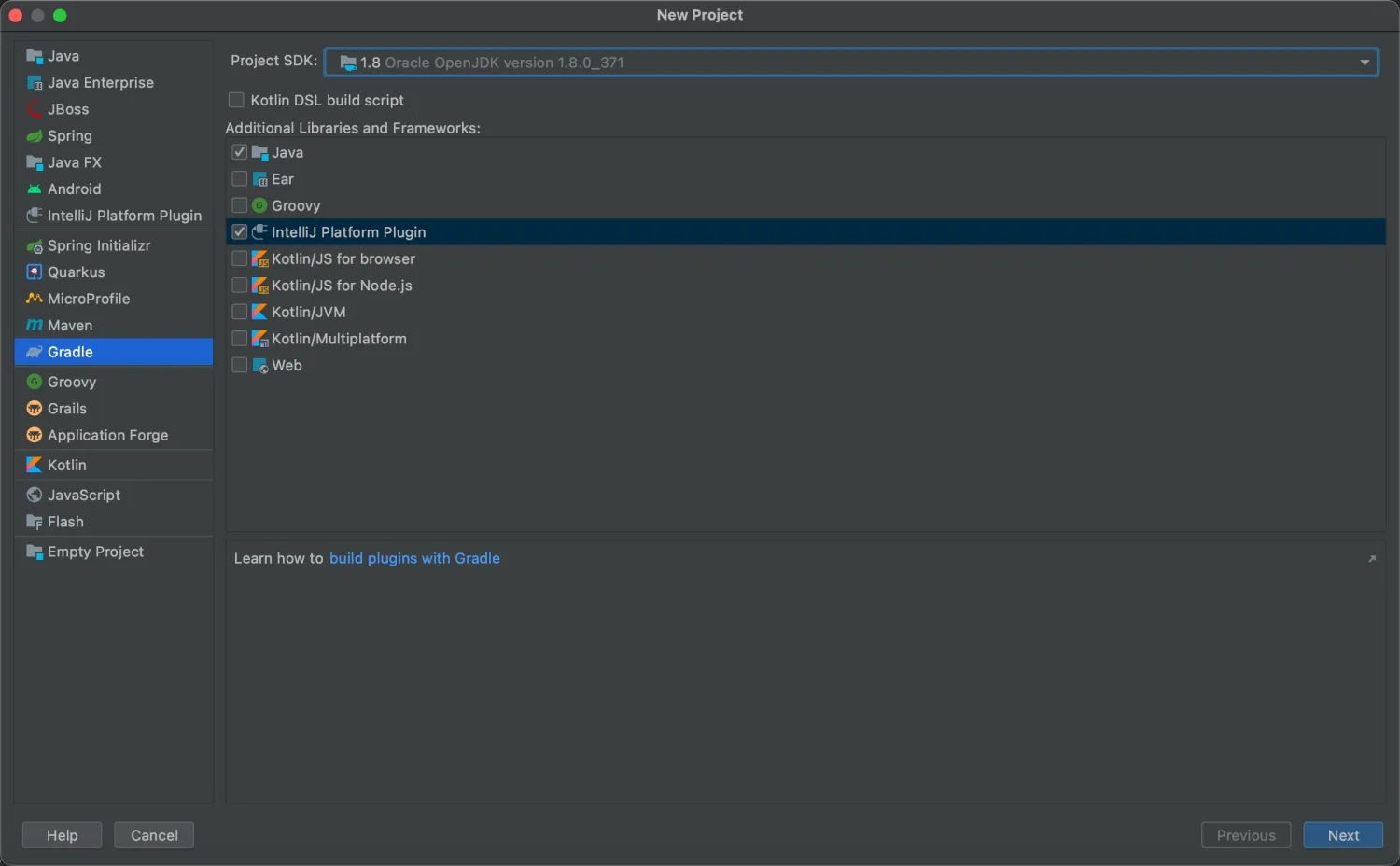
Task: Select Maven project type label
Action: (70, 326)
